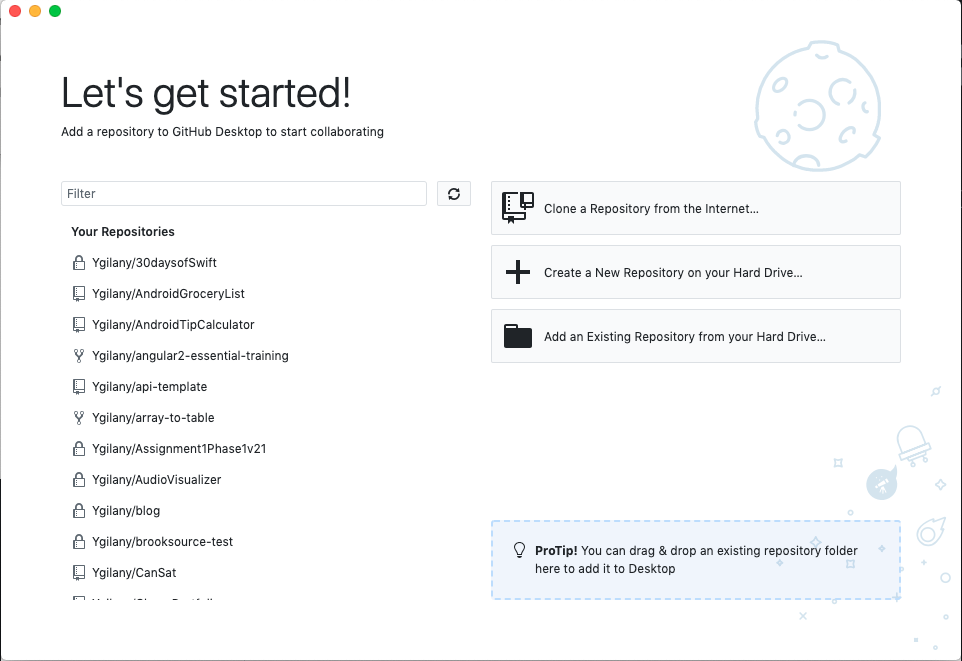962x661 pixels.
Task: Click the plus icon for new repository
Action: (518, 272)
